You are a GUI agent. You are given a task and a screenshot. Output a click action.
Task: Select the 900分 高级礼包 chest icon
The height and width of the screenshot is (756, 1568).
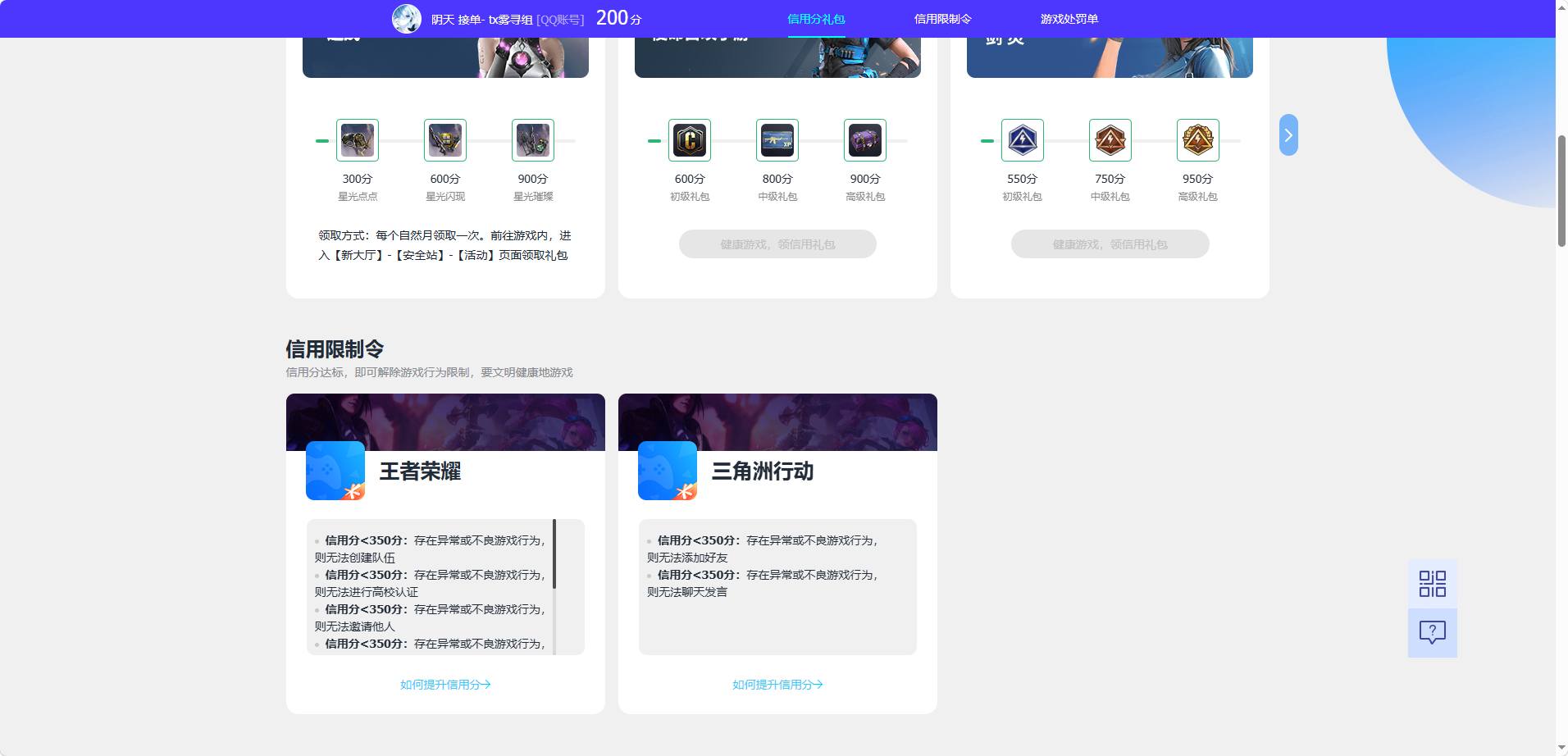coord(865,140)
